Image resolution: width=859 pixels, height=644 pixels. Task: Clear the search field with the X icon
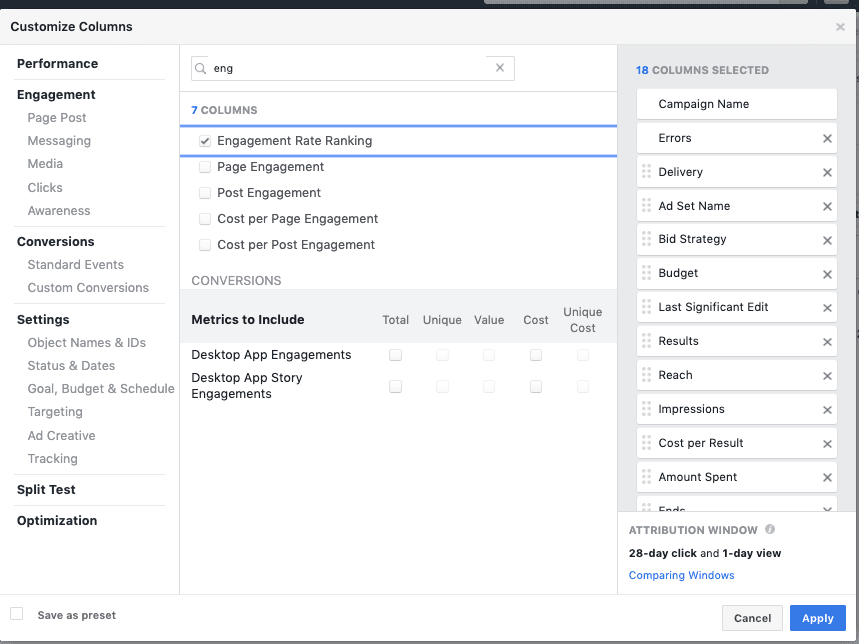[x=501, y=68]
